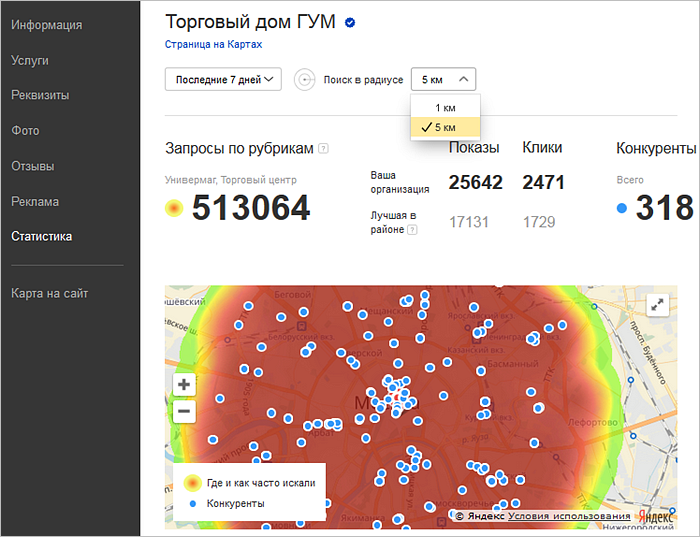Screen dimensions: 700x537
Task: Click the Торговый дом ГУМ title
Action: [x=250, y=22]
